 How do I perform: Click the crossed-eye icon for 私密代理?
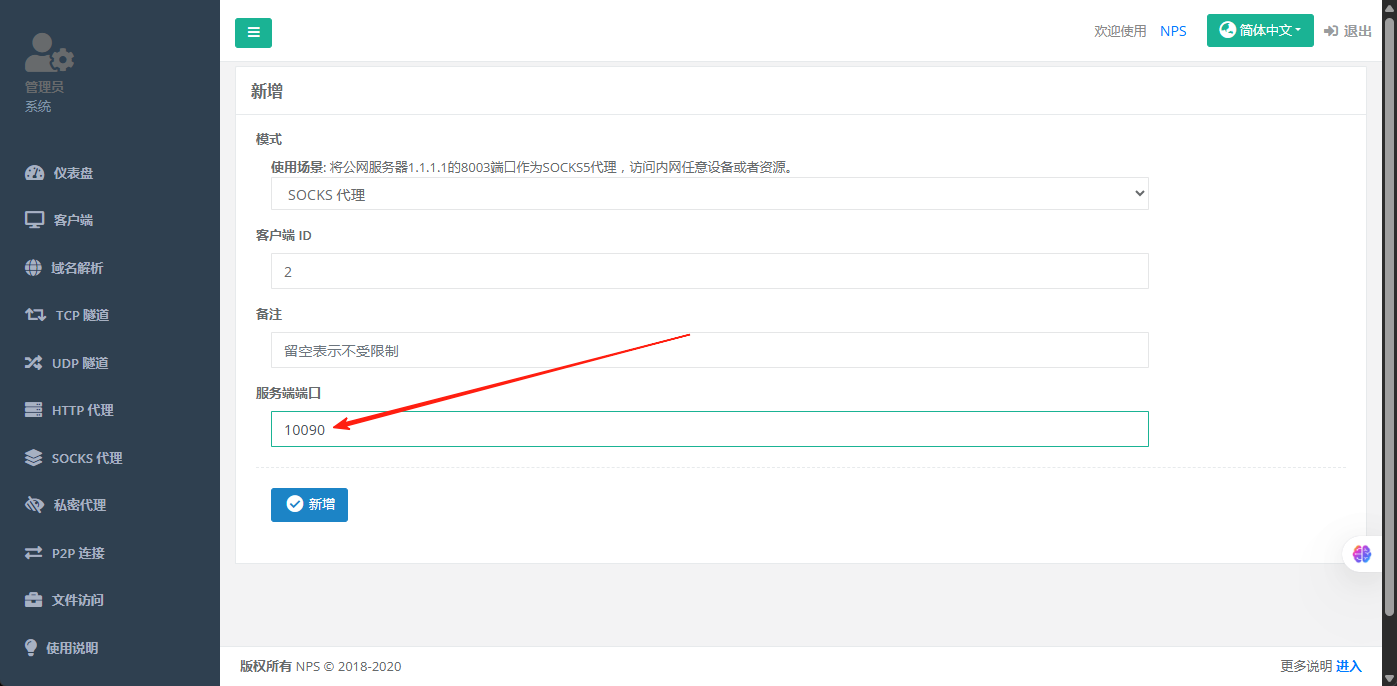click(x=35, y=505)
